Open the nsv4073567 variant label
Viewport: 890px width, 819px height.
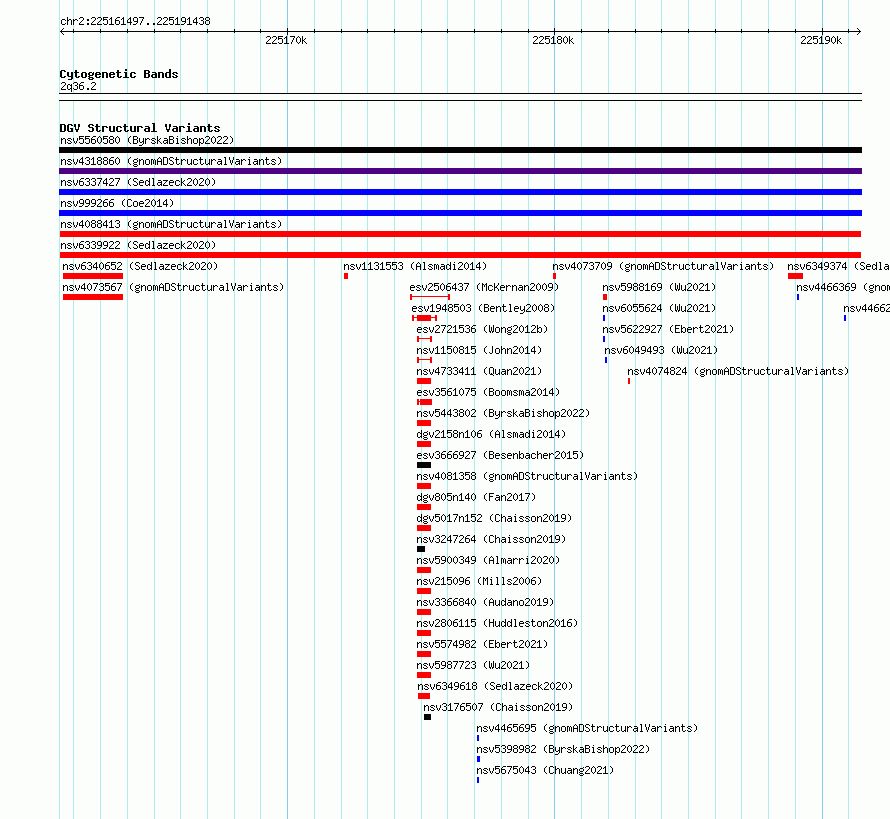tap(173, 287)
